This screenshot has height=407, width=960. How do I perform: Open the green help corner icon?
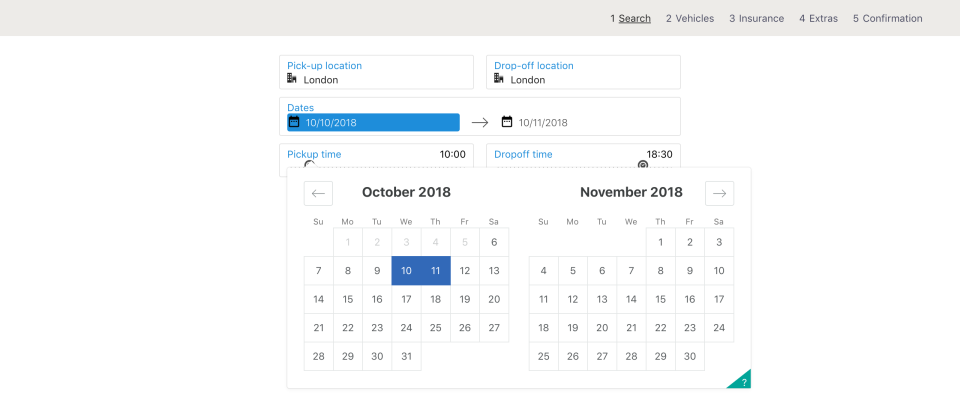741,380
